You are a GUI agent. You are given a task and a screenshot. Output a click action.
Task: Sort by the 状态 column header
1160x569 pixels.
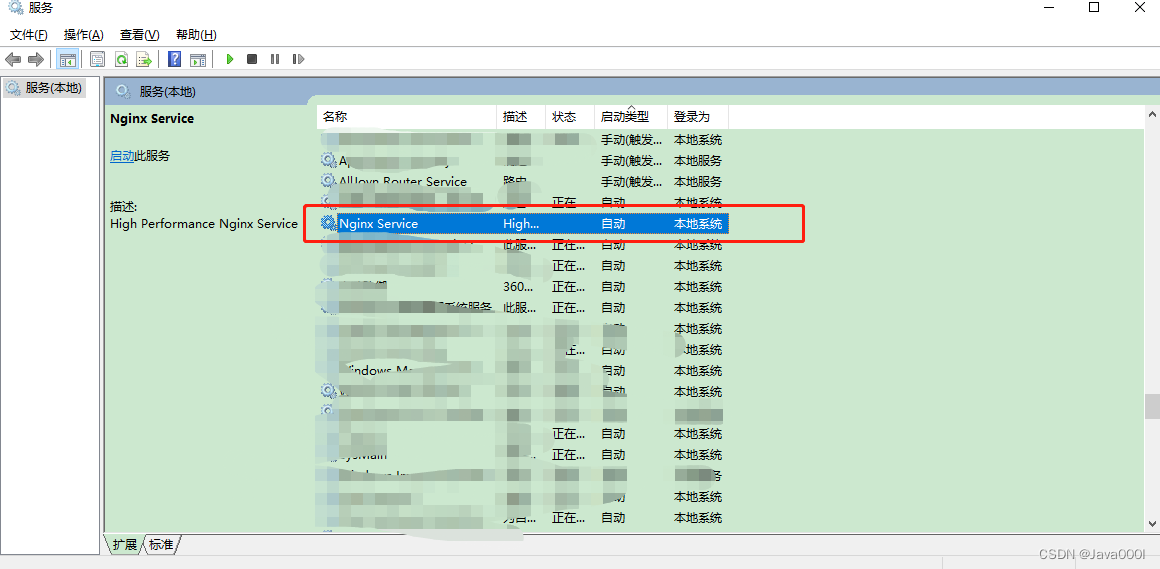point(570,117)
